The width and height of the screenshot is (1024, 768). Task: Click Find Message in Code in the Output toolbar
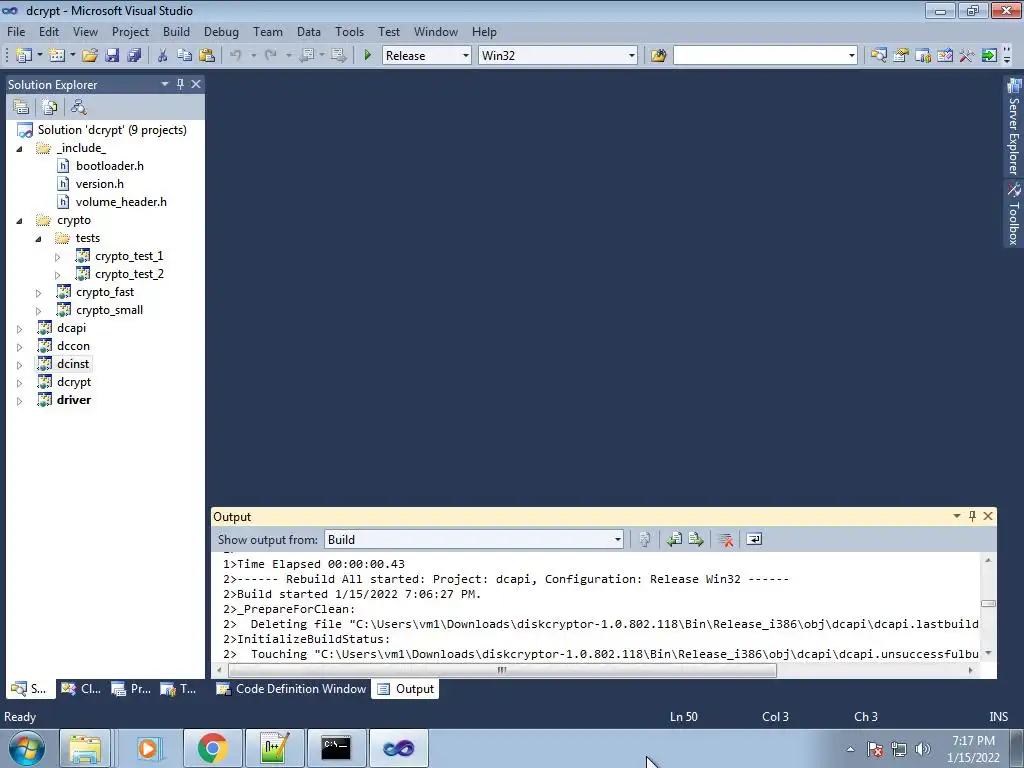tap(645, 539)
